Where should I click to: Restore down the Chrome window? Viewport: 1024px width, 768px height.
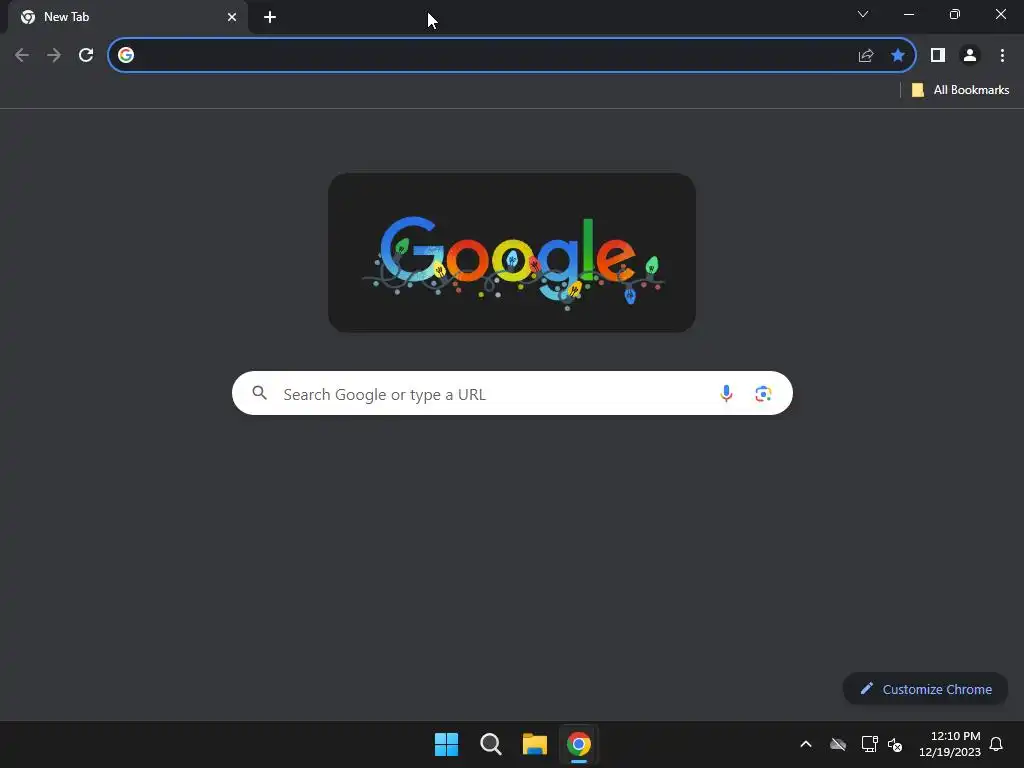tap(955, 14)
